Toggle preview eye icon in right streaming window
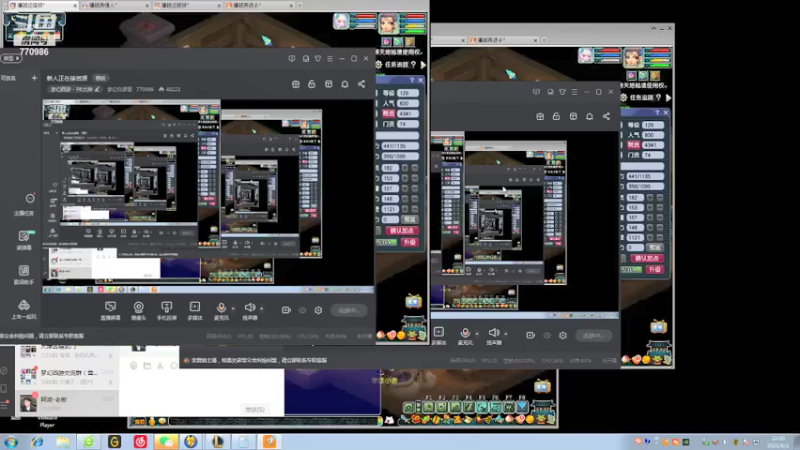This screenshot has width=800, height=450. coord(547,336)
